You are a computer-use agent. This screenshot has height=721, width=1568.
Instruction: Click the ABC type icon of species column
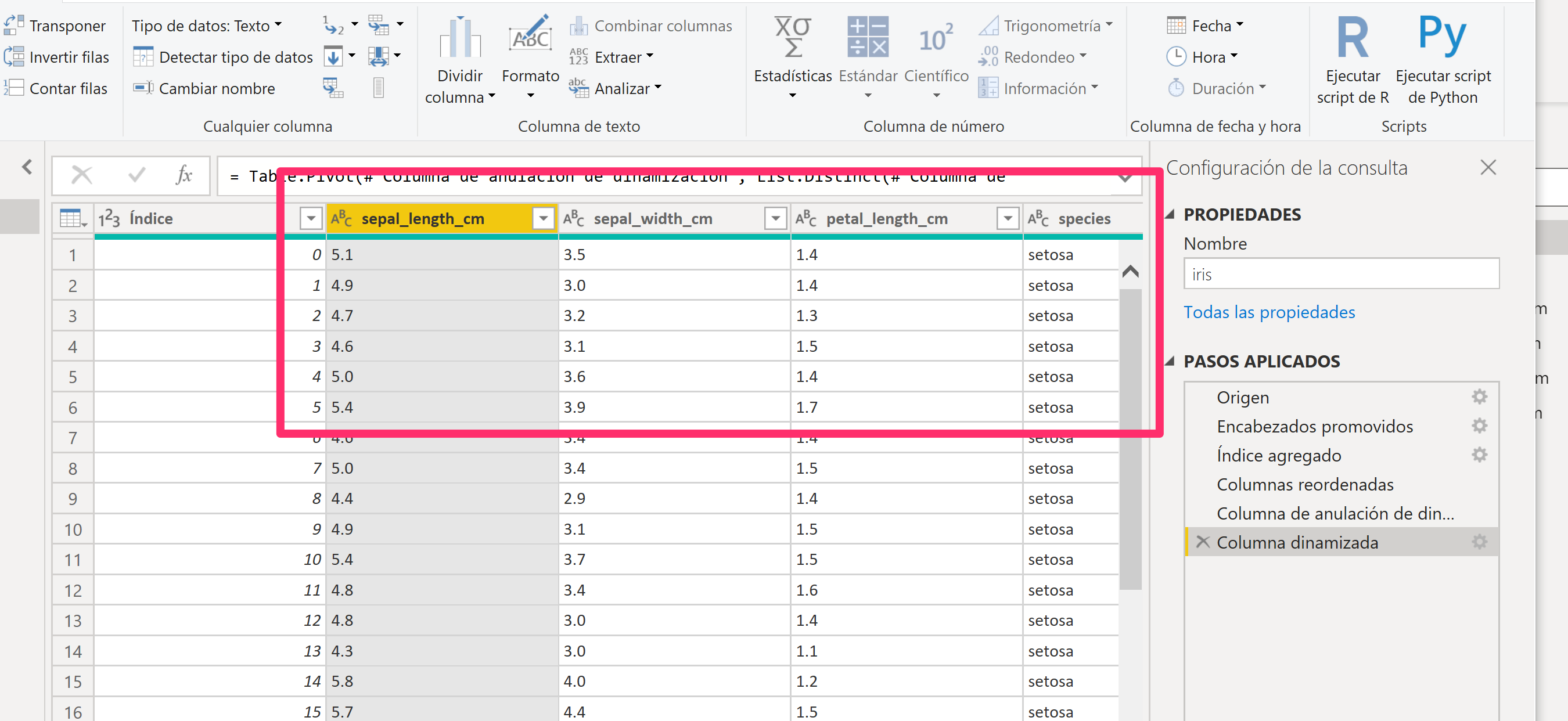click(x=1038, y=218)
